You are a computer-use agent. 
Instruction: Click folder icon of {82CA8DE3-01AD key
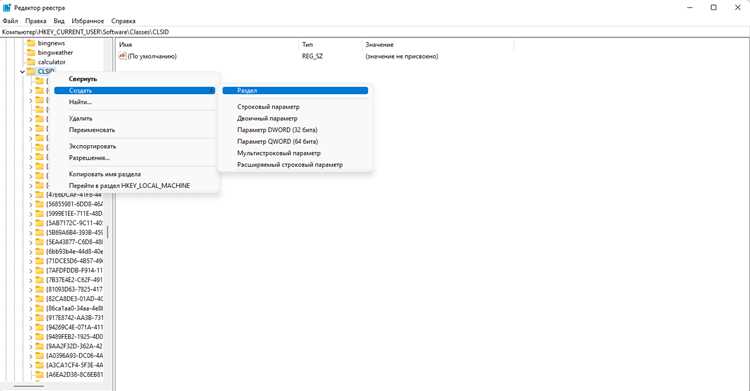[x=40, y=299]
